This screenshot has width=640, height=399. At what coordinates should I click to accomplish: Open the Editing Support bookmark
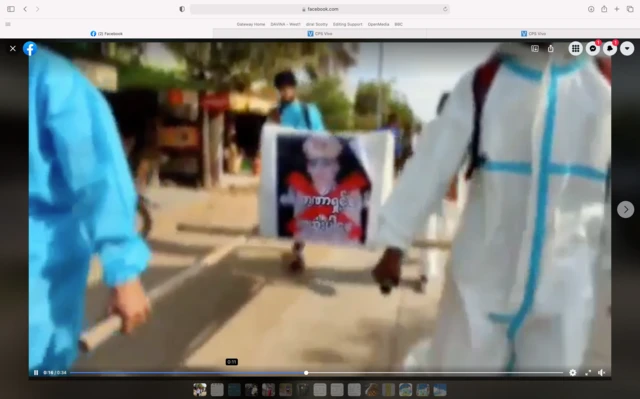tap(347, 24)
